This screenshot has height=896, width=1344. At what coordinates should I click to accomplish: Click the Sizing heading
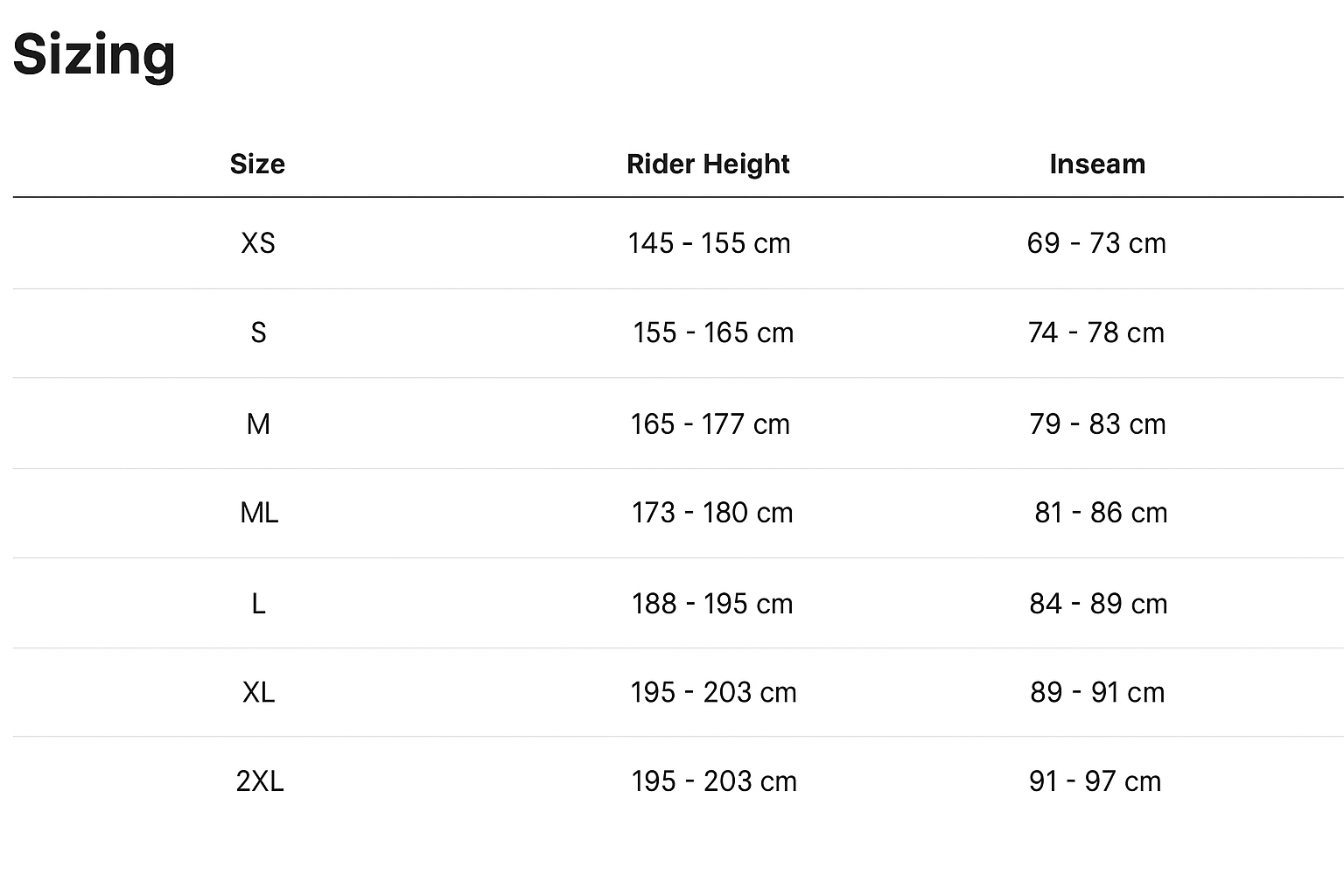click(x=94, y=54)
